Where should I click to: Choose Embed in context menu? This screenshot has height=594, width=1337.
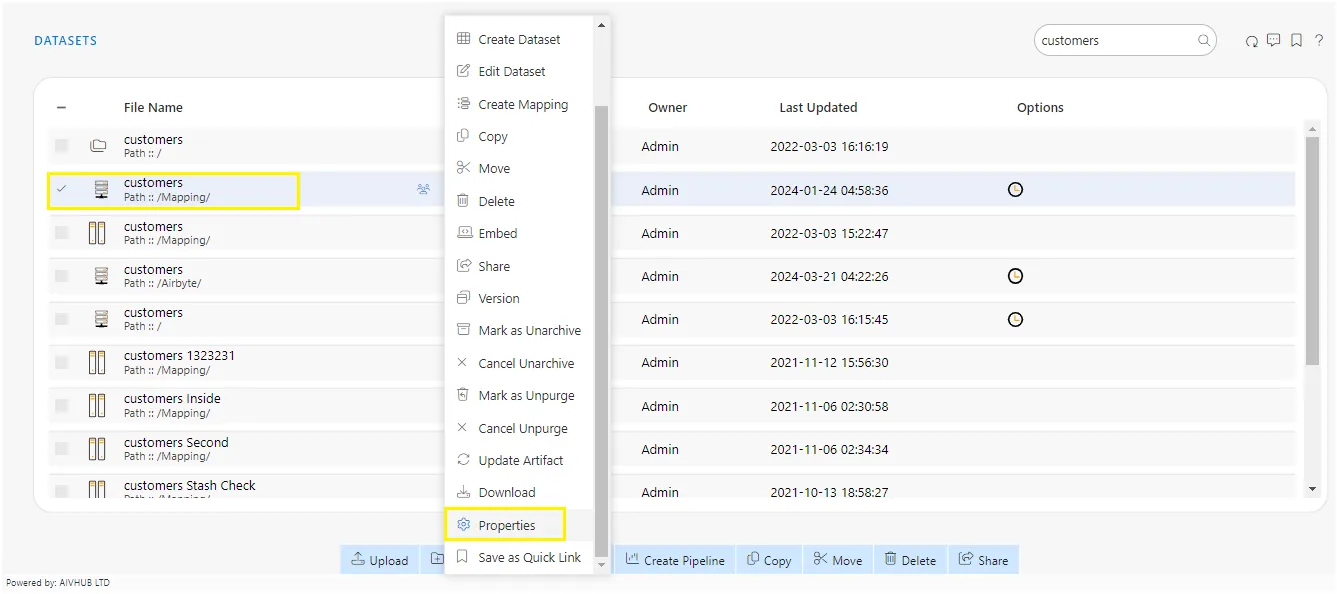coord(519,233)
